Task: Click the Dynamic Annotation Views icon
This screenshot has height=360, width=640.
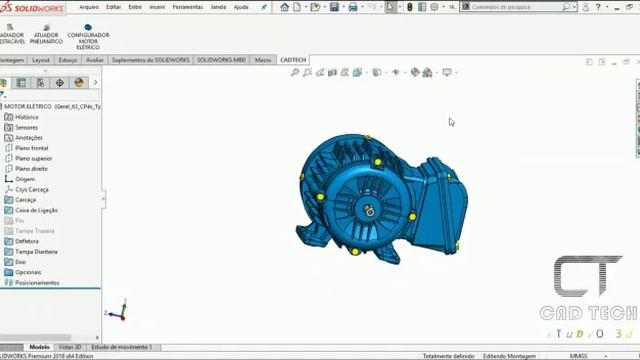Action: pyautogui.click(x=345, y=73)
